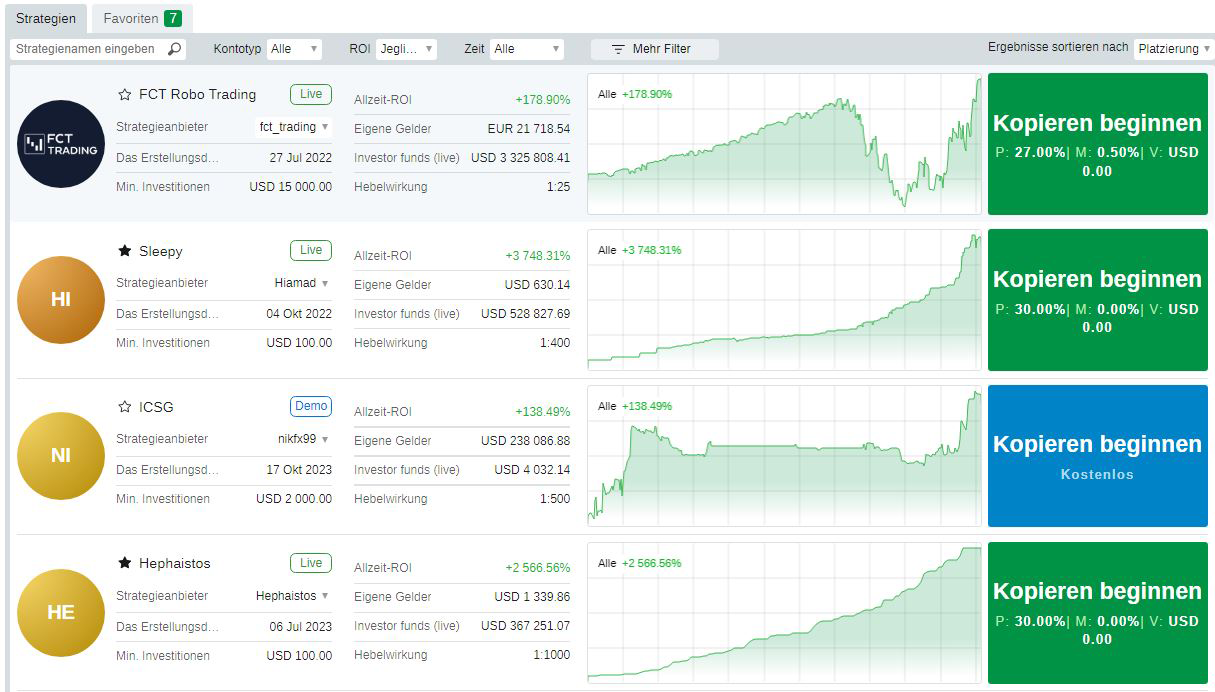Expand the Zeit dropdown
Image resolution: width=1215 pixels, height=692 pixels.
pyautogui.click(x=526, y=49)
